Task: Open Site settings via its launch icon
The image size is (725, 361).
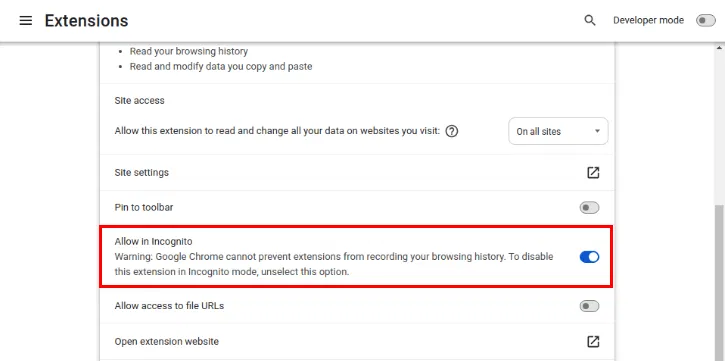Action: click(x=593, y=173)
